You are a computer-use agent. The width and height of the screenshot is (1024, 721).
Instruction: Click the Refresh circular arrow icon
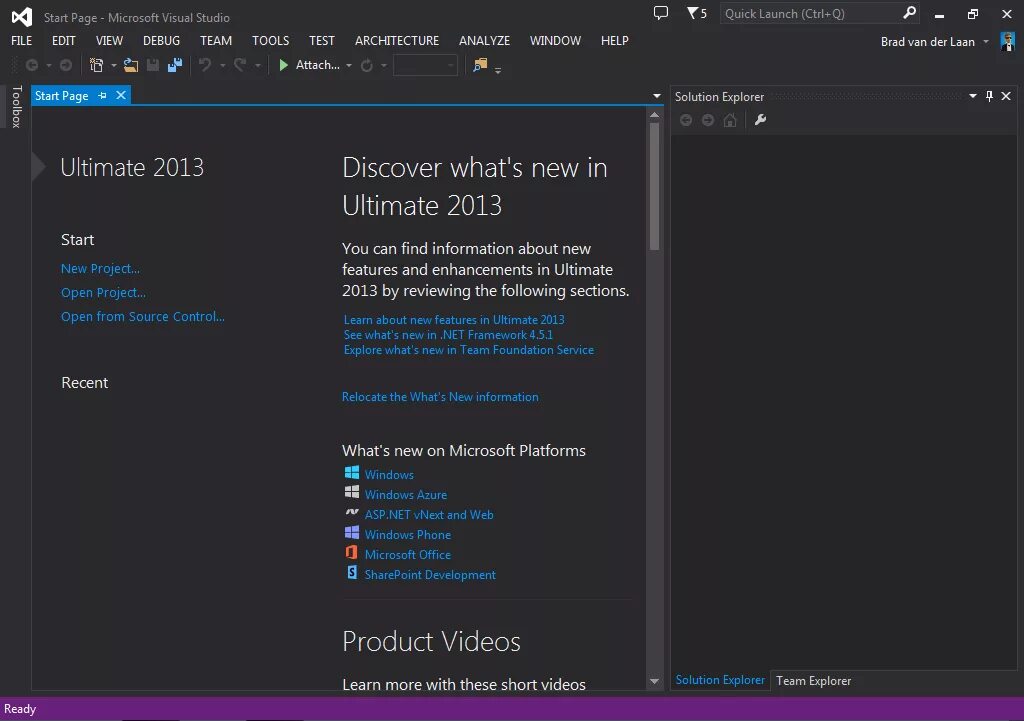367,65
